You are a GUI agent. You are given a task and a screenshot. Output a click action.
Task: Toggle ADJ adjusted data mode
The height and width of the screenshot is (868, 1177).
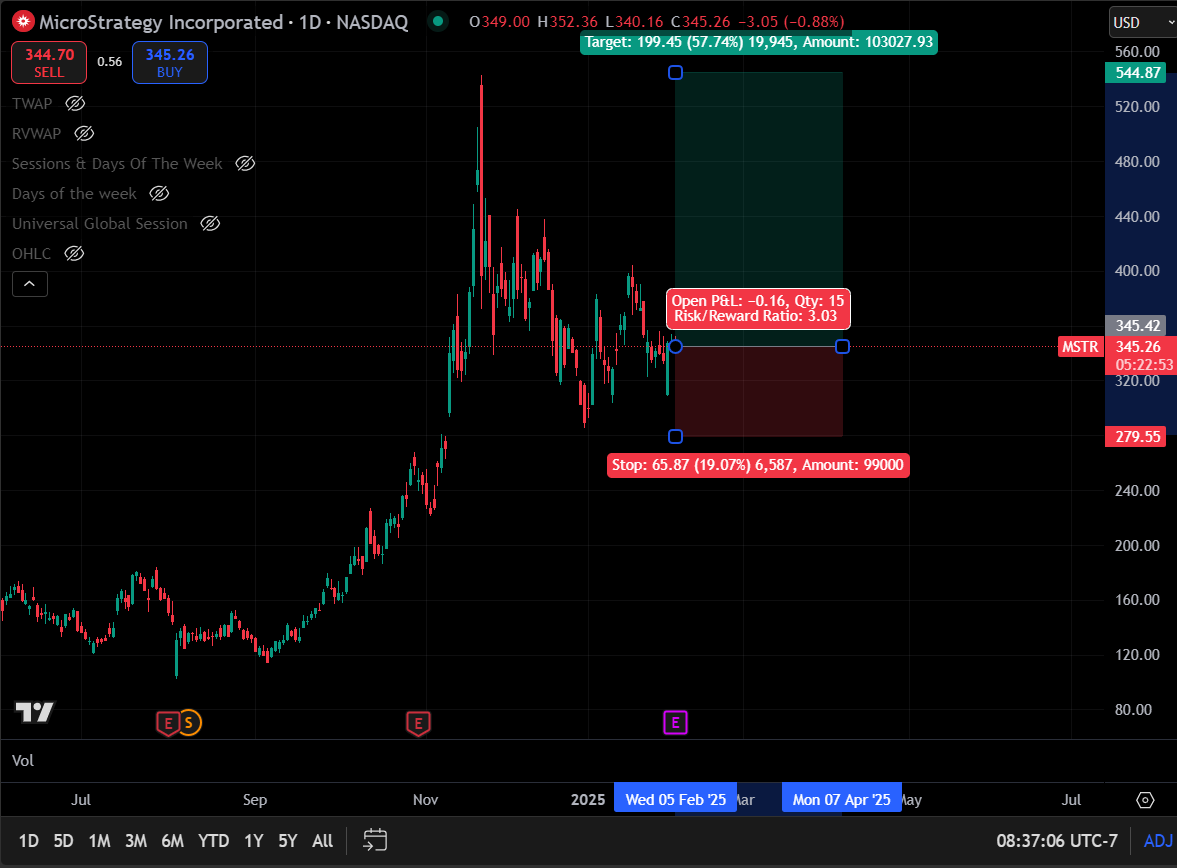pyautogui.click(x=1157, y=841)
